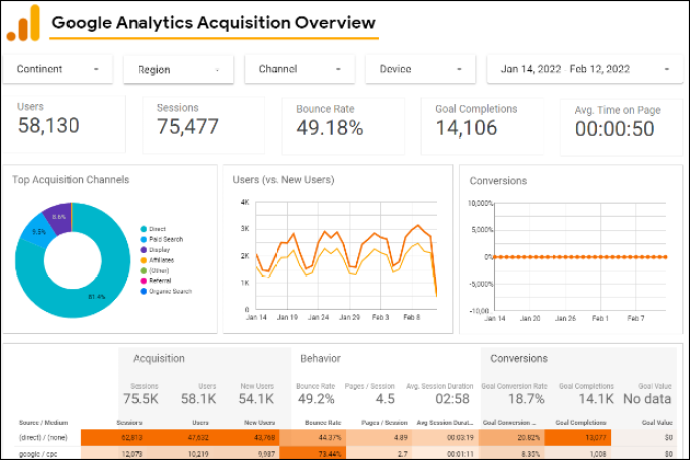
Task: Select the Organic Search legend entry
Action: [x=166, y=291]
